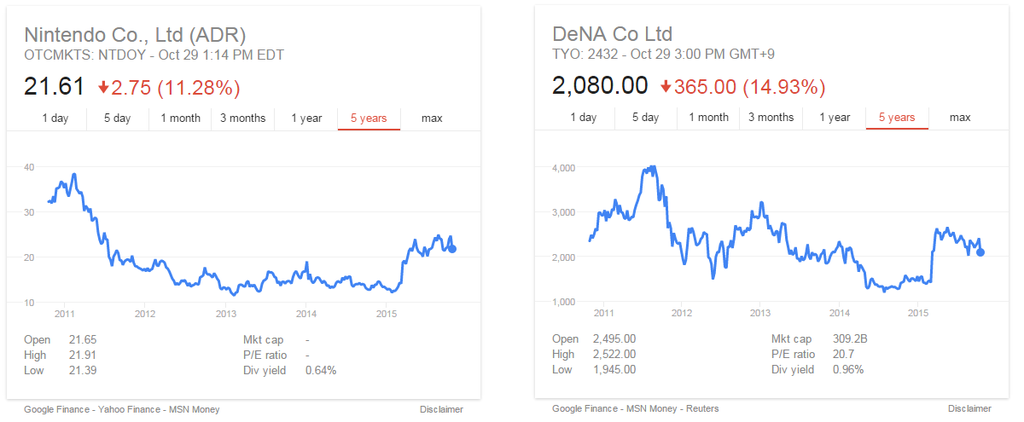1024x422 pixels.
Task: Switch Nintendo chart to 5 day range
Action: point(116,118)
